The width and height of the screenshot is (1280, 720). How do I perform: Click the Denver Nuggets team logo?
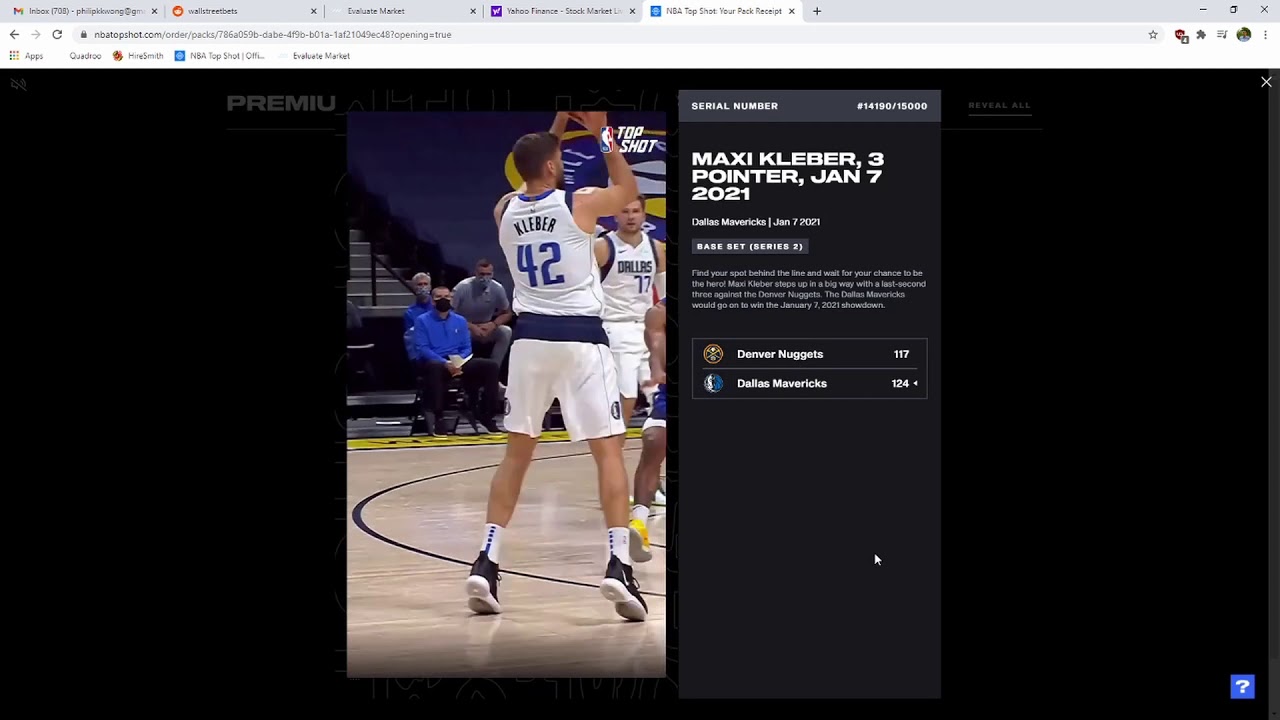(713, 354)
